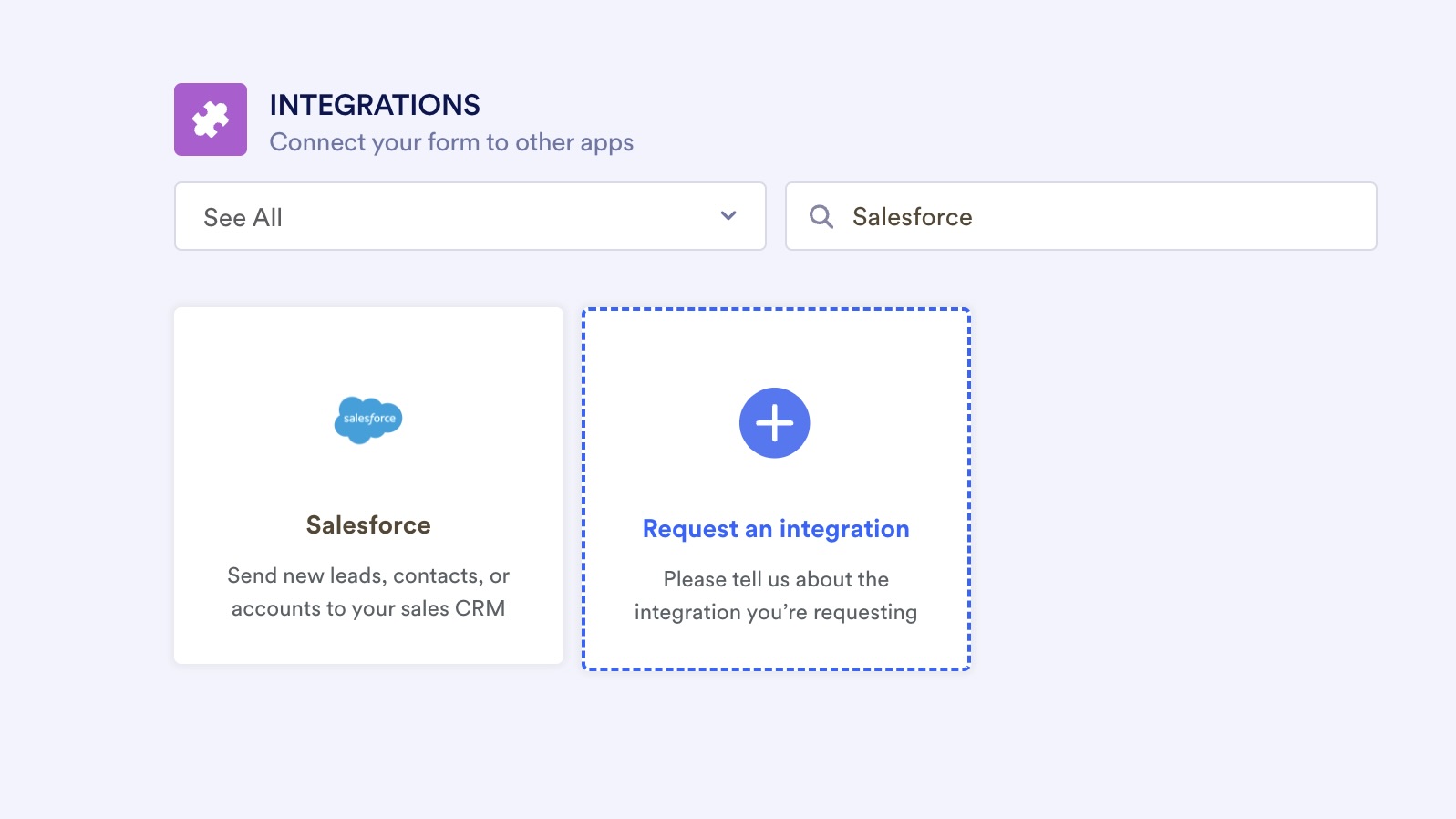The image size is (1456, 819).
Task: Click the word "Salesforce" in search box
Action: tap(912, 217)
